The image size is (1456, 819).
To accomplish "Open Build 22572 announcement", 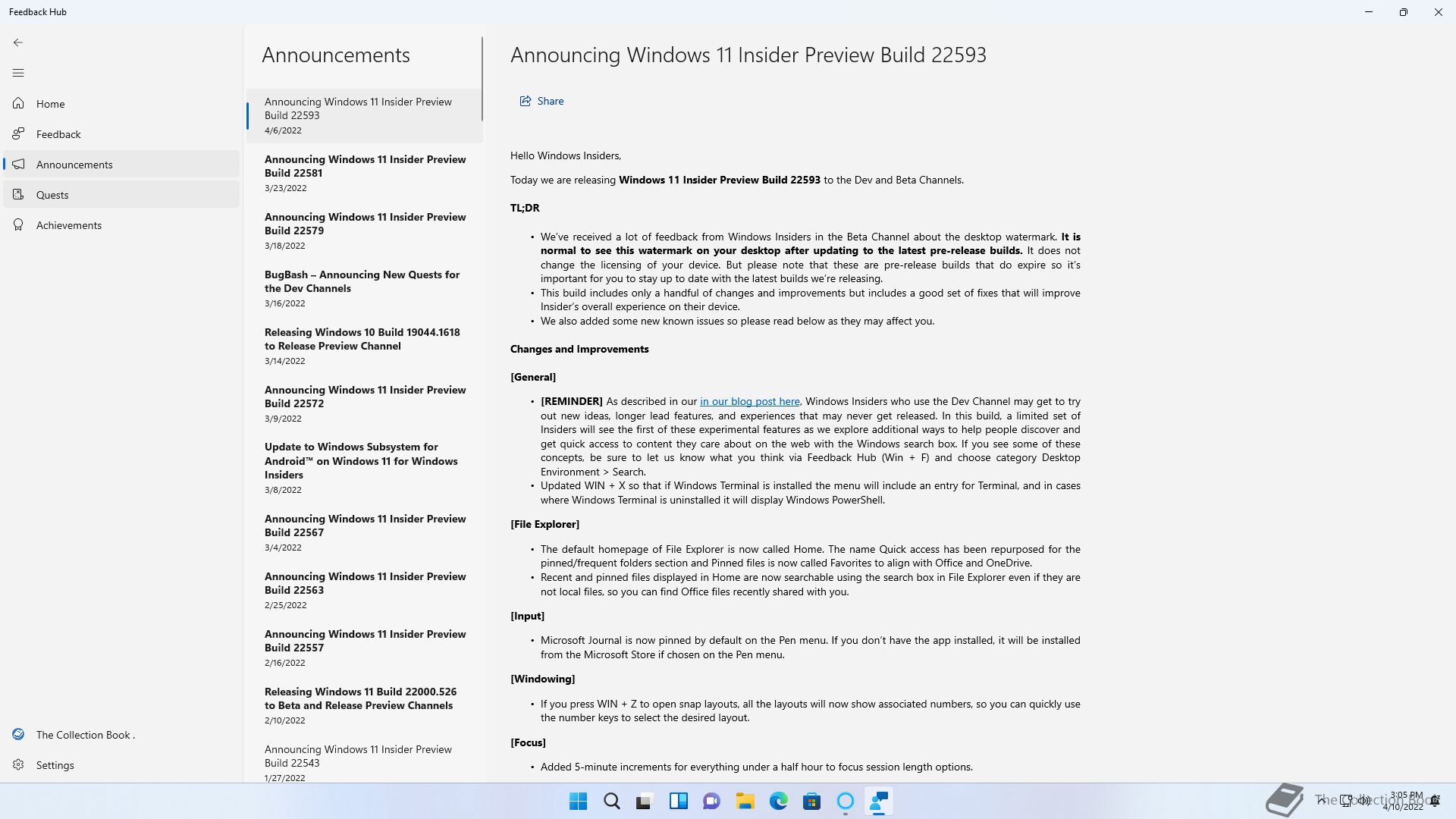I will pyautogui.click(x=364, y=403).
